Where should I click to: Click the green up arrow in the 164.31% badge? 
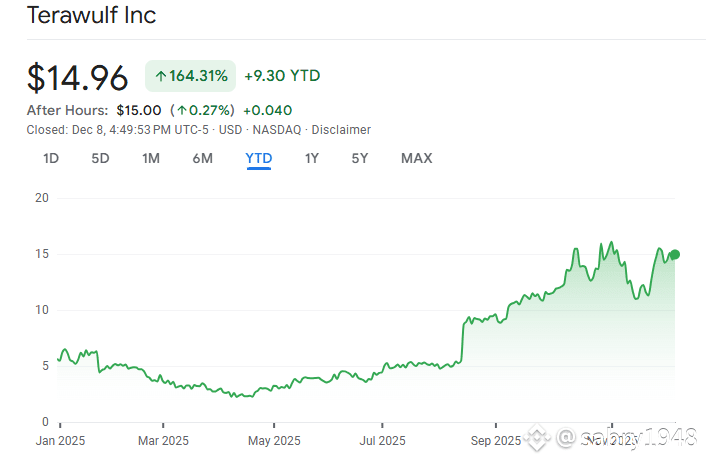point(160,76)
